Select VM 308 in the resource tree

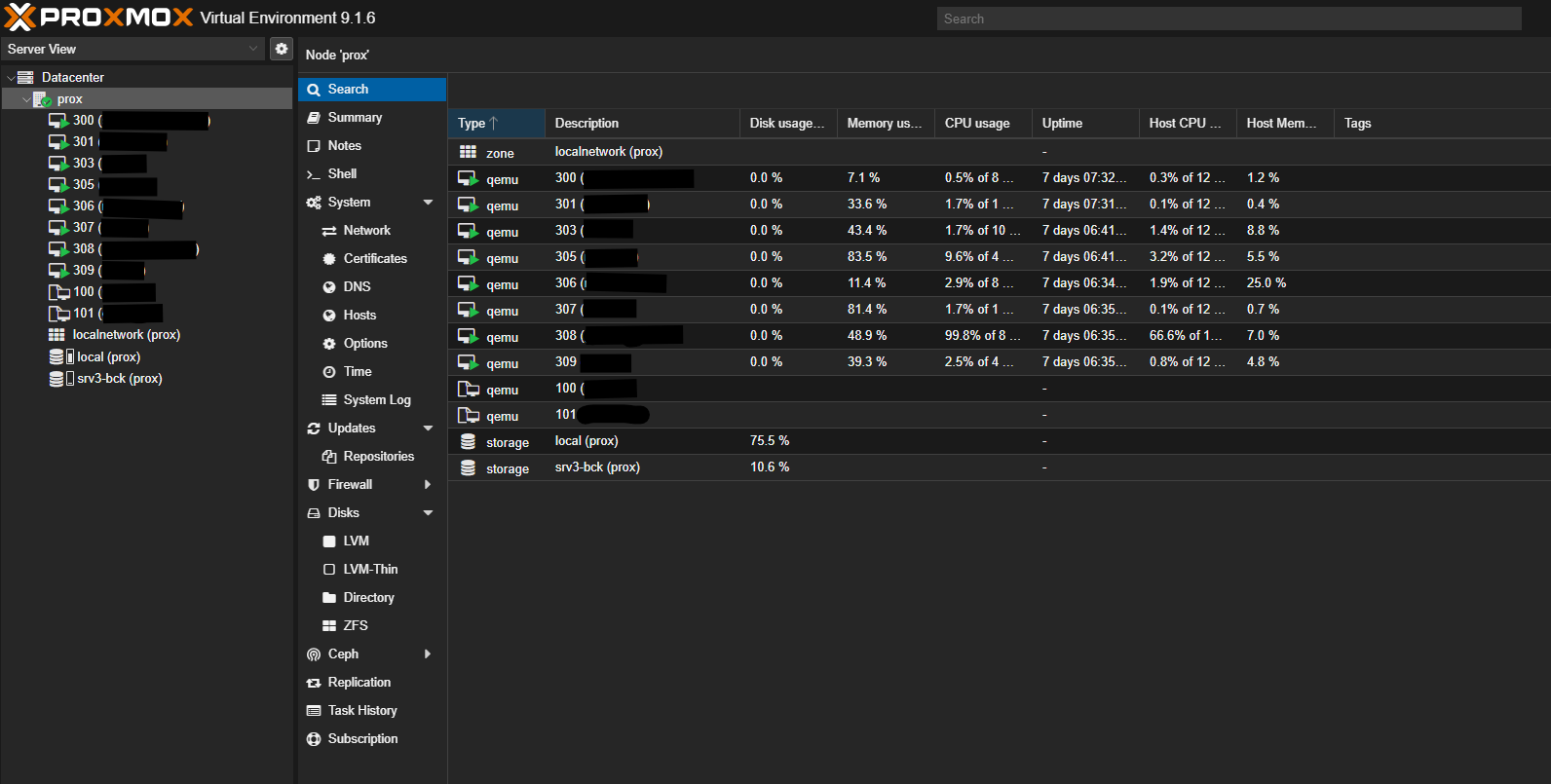[x=84, y=249]
